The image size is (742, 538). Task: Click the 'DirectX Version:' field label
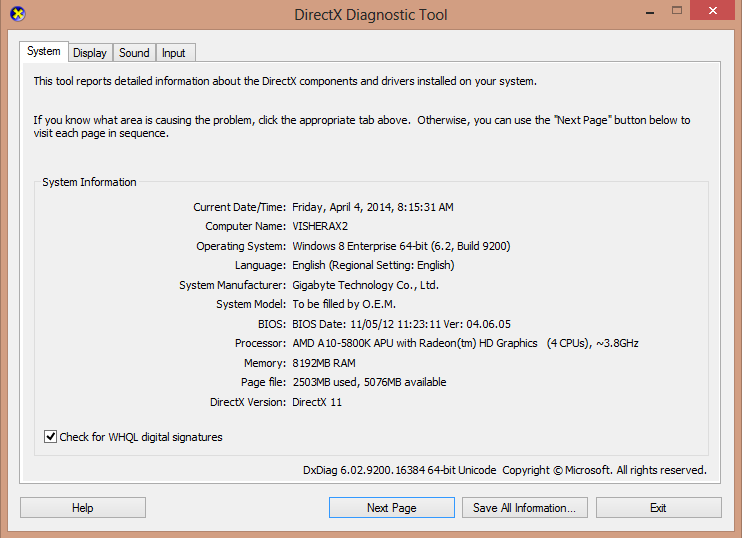click(248, 402)
